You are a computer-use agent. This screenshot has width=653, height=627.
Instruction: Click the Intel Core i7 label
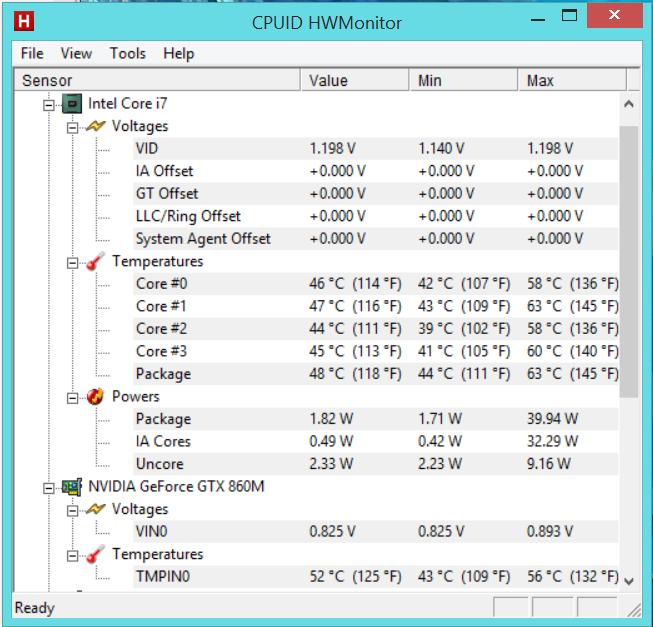[x=127, y=103]
